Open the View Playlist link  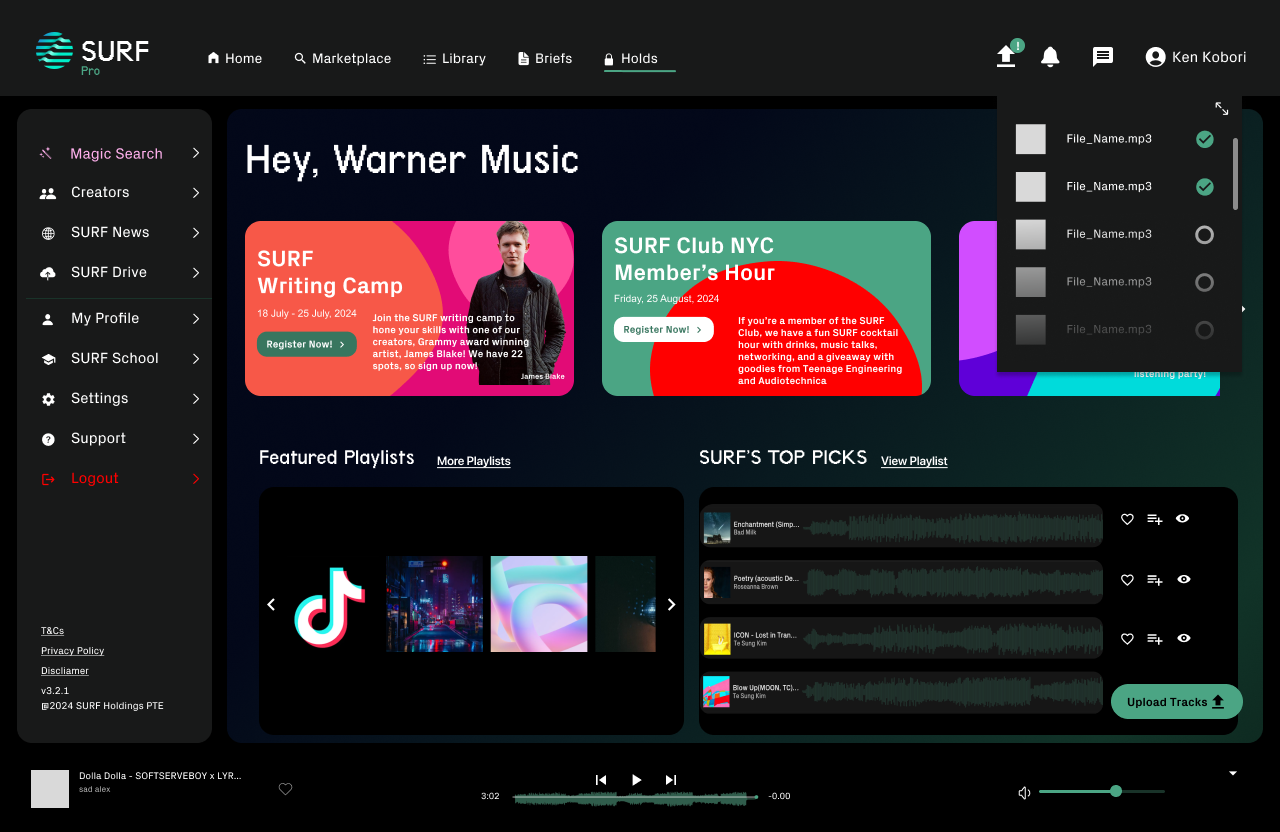tap(914, 462)
